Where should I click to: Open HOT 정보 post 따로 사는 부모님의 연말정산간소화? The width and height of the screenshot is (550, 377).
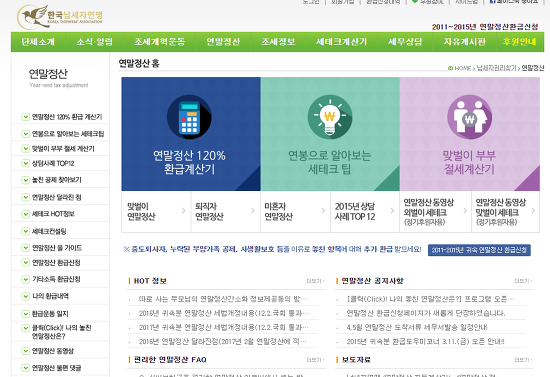tap(223, 299)
